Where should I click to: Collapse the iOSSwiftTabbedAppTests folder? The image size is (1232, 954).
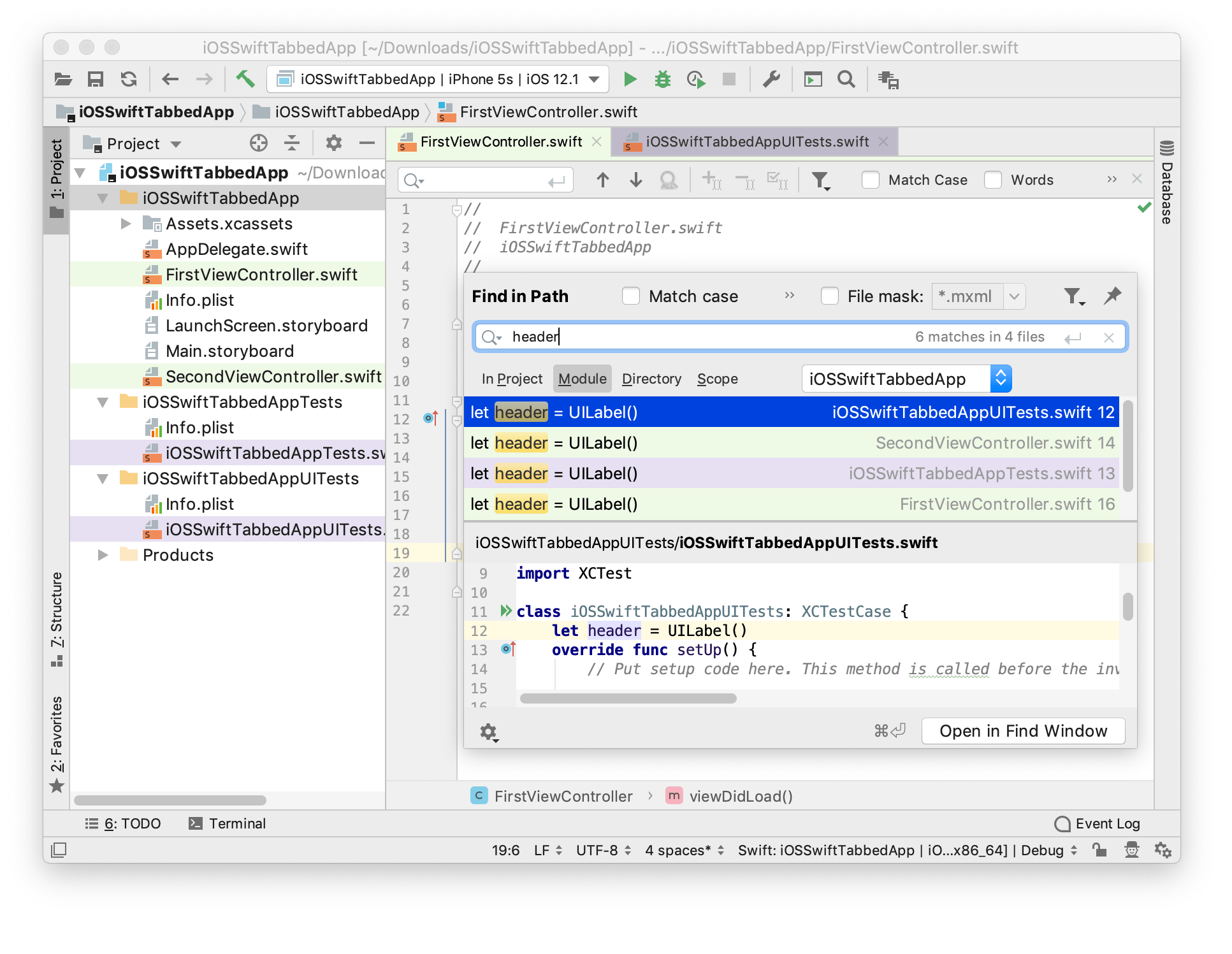[x=103, y=402]
